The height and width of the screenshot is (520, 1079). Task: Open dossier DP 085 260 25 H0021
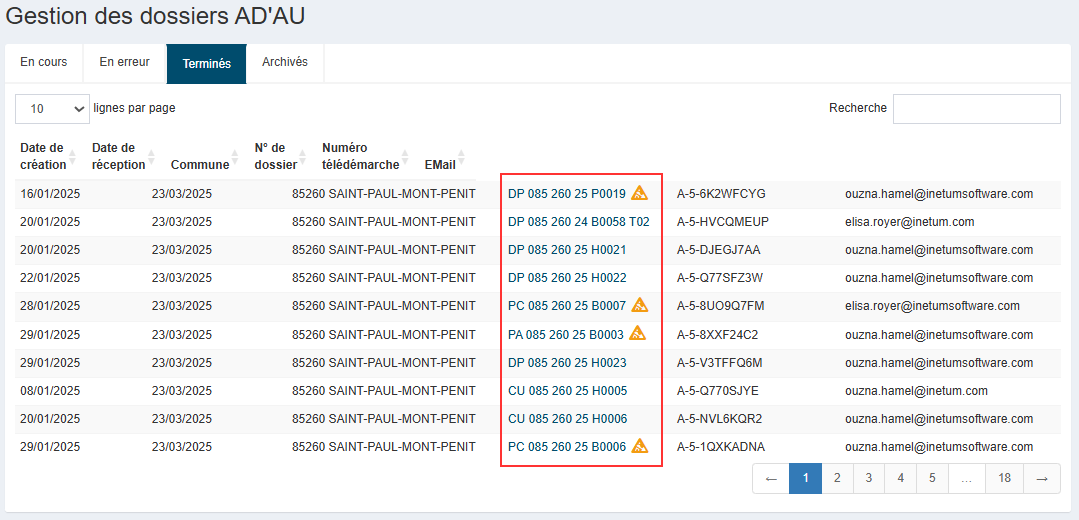coord(567,250)
